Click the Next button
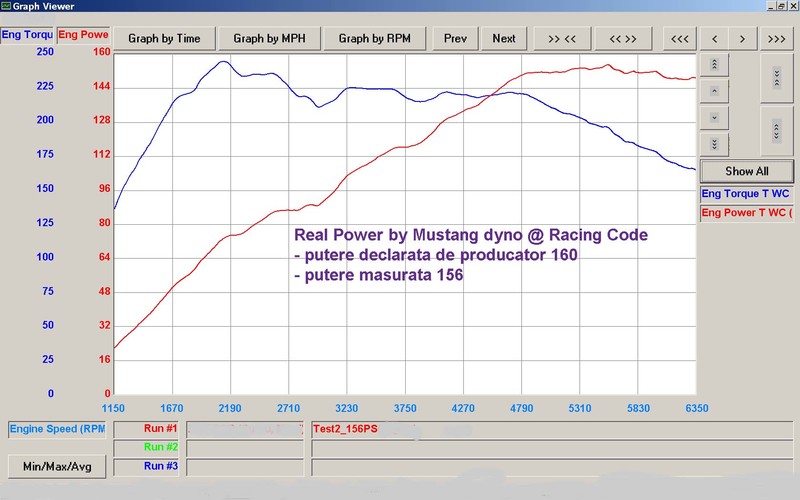This screenshot has height=500, width=800. click(504, 39)
